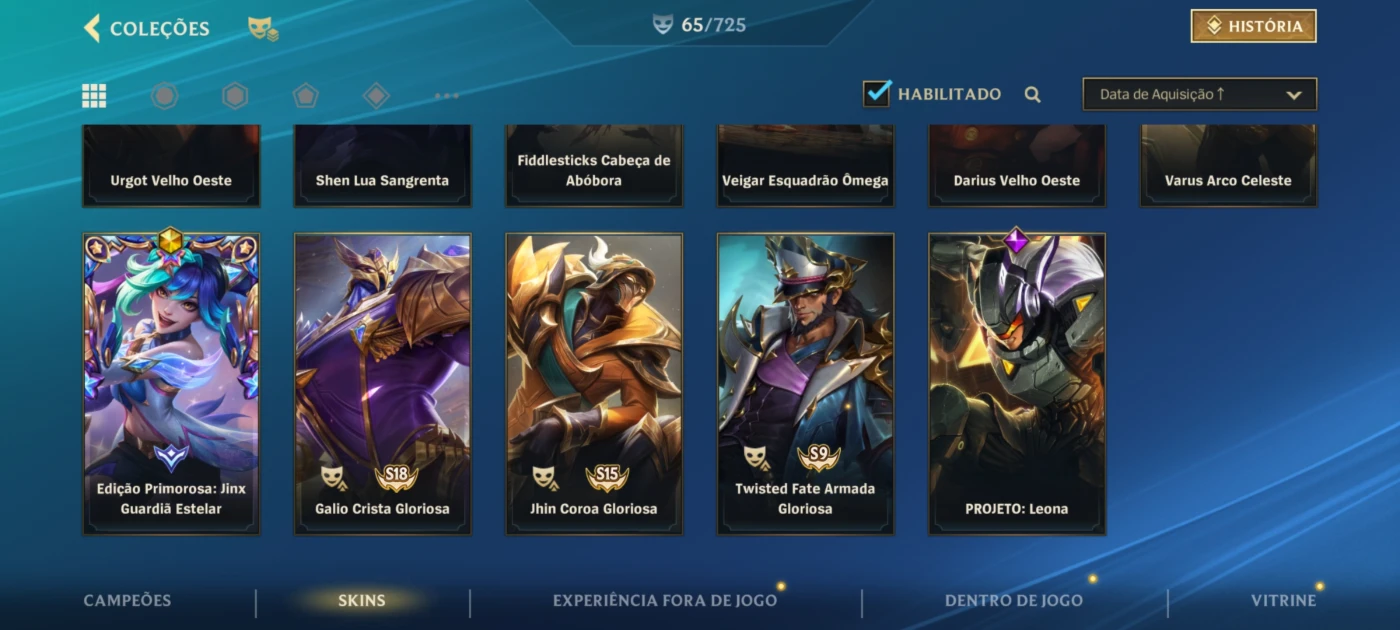Switch to the Dentro de Jogo tab
This screenshot has width=1400, height=630.
(x=1014, y=601)
